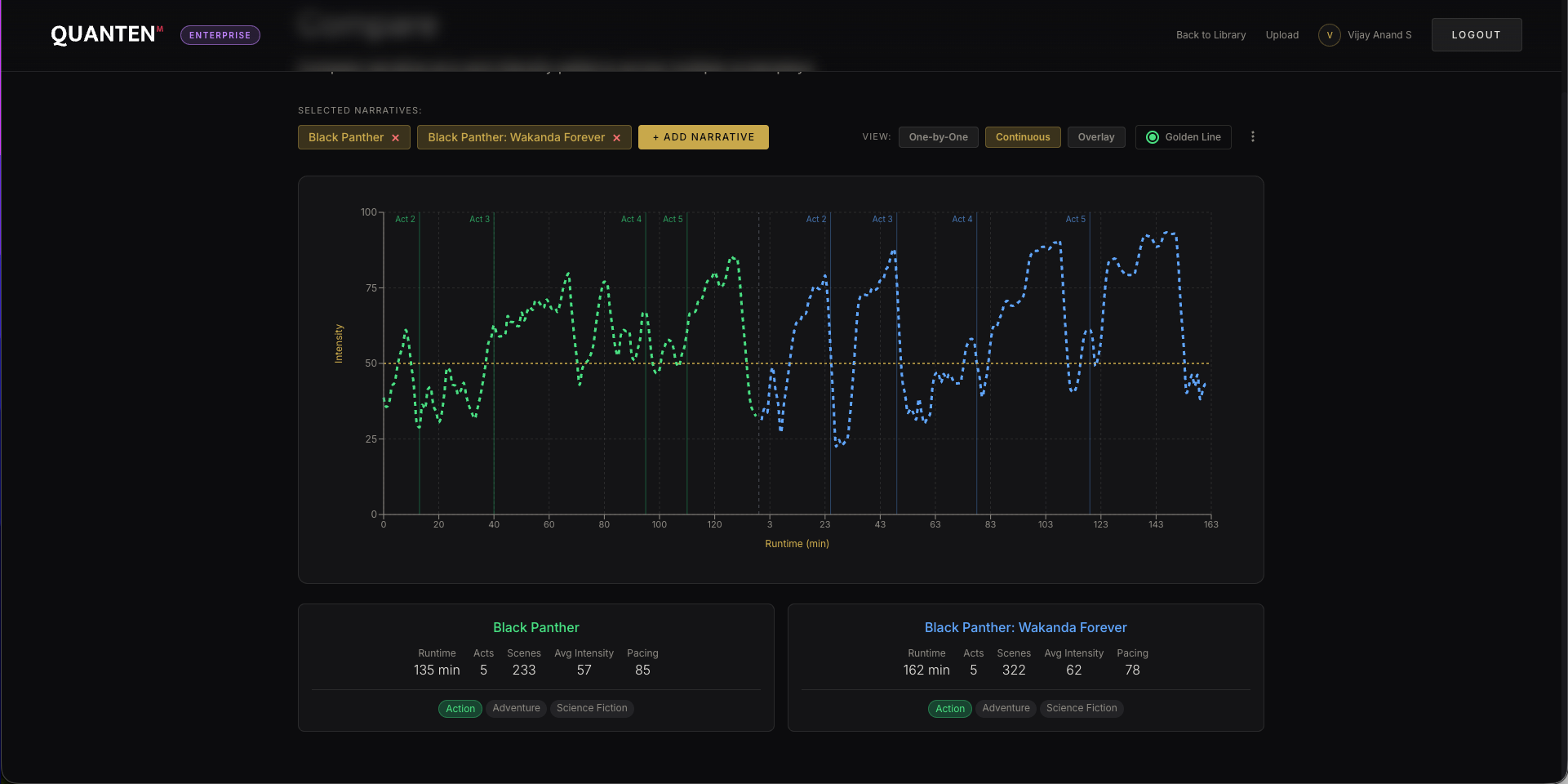Open the three-dot more options menu

pos(1252,137)
